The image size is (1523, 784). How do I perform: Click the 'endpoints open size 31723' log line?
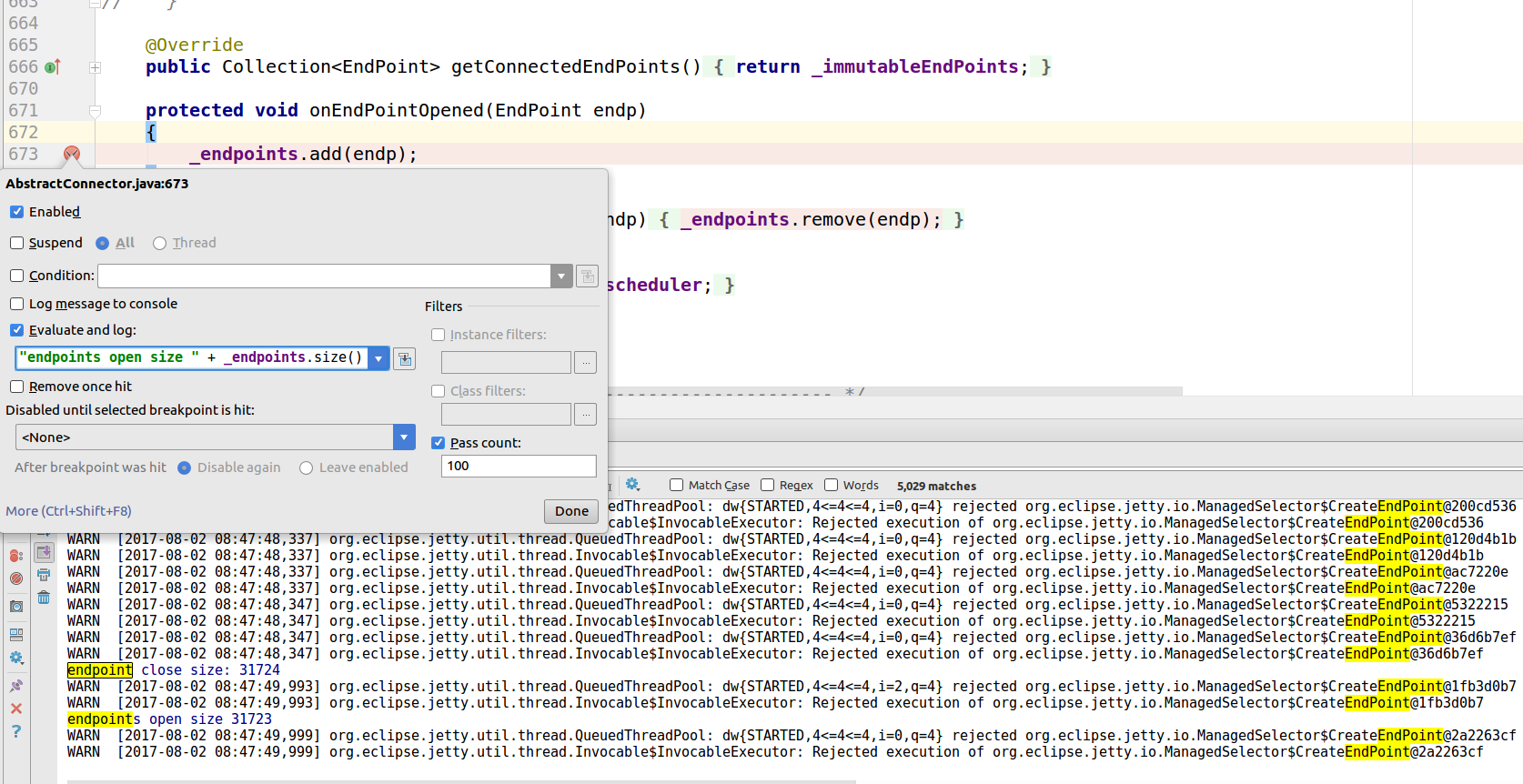point(169,719)
